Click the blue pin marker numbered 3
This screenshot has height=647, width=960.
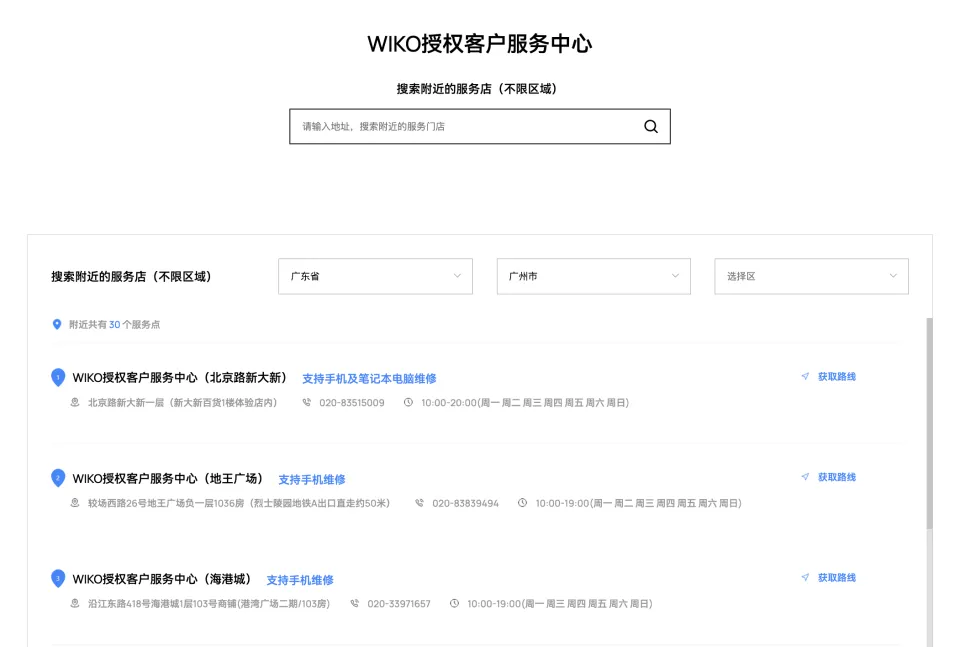tap(58, 578)
